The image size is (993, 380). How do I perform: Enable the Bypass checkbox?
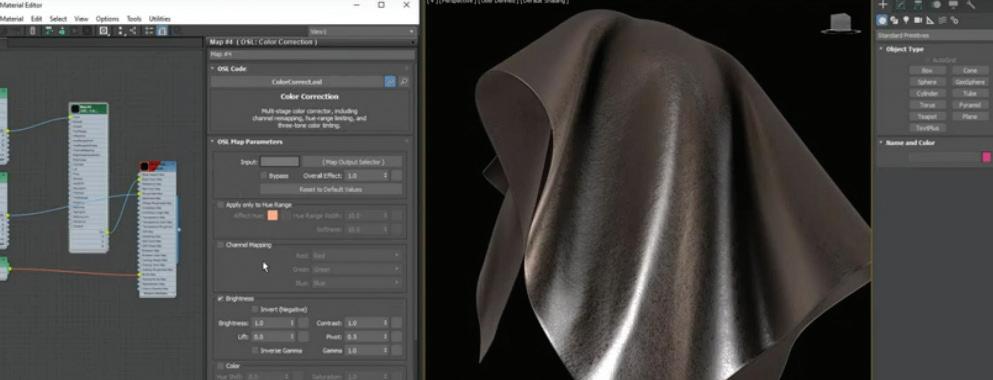point(264,175)
